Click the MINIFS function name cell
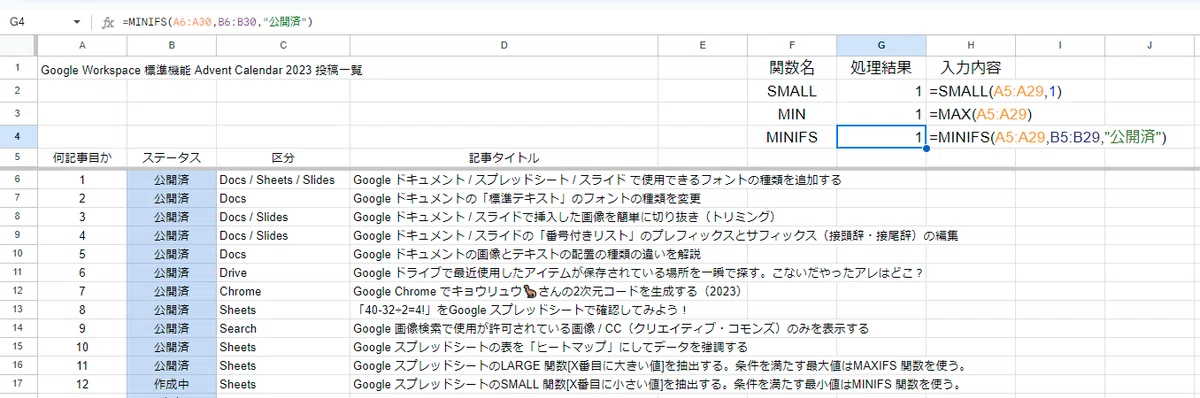This screenshot has width=1200, height=398. 792,136
